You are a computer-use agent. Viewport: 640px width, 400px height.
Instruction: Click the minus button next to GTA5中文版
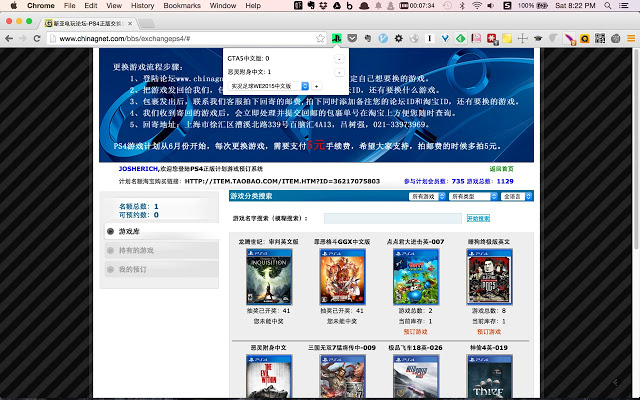point(339,59)
